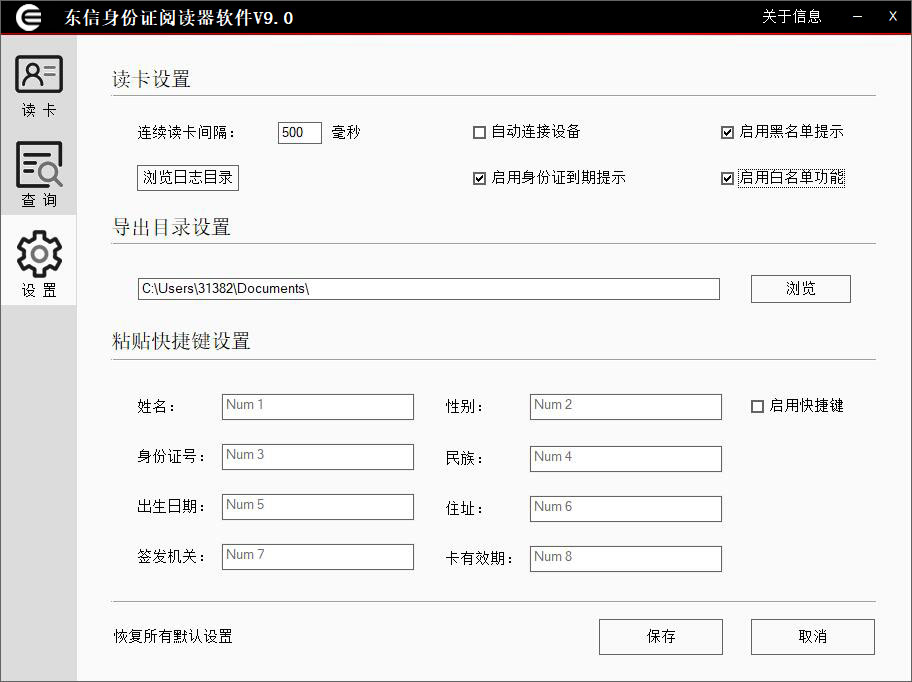Image resolution: width=912 pixels, height=682 pixels.
Task: Click 浏览日志目录 to browse log directory
Action: click(187, 177)
